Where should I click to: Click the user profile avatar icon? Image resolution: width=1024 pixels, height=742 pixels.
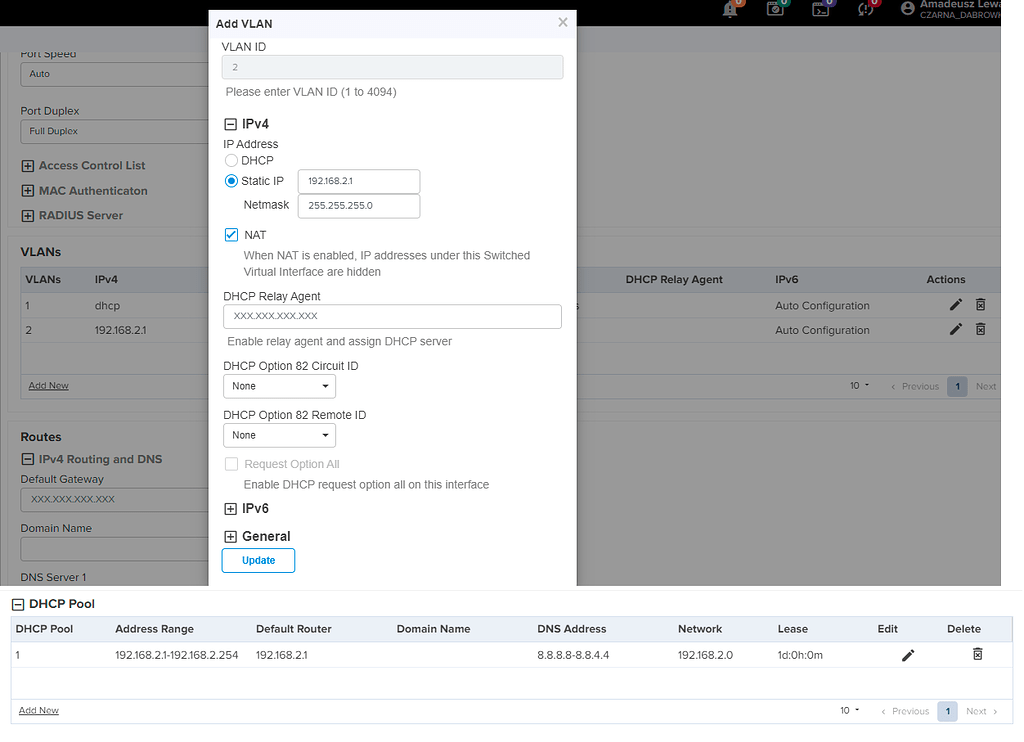point(908,9)
